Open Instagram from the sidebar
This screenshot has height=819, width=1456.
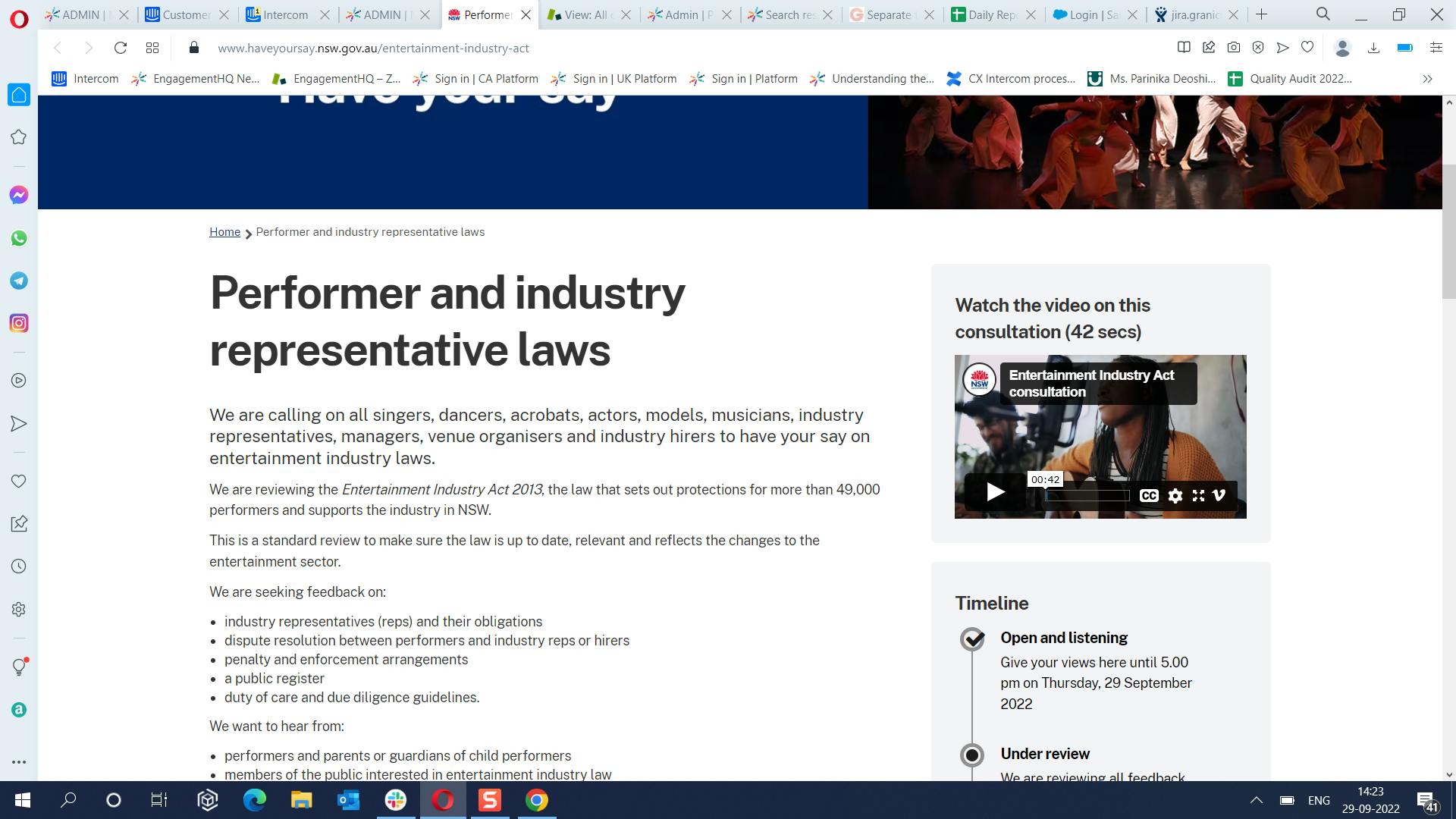click(x=18, y=323)
